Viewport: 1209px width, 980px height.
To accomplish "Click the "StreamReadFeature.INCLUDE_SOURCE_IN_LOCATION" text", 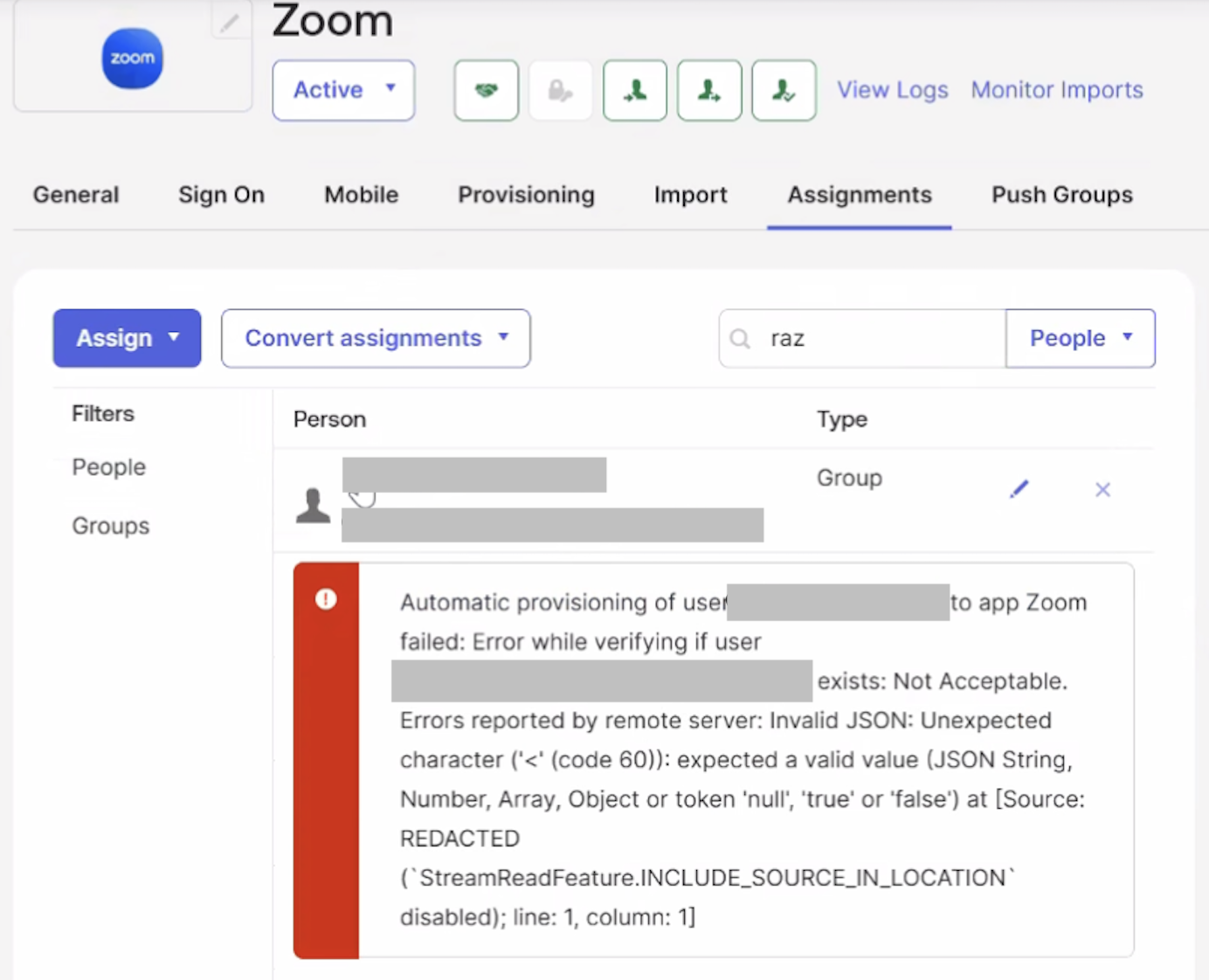I will point(713,878).
